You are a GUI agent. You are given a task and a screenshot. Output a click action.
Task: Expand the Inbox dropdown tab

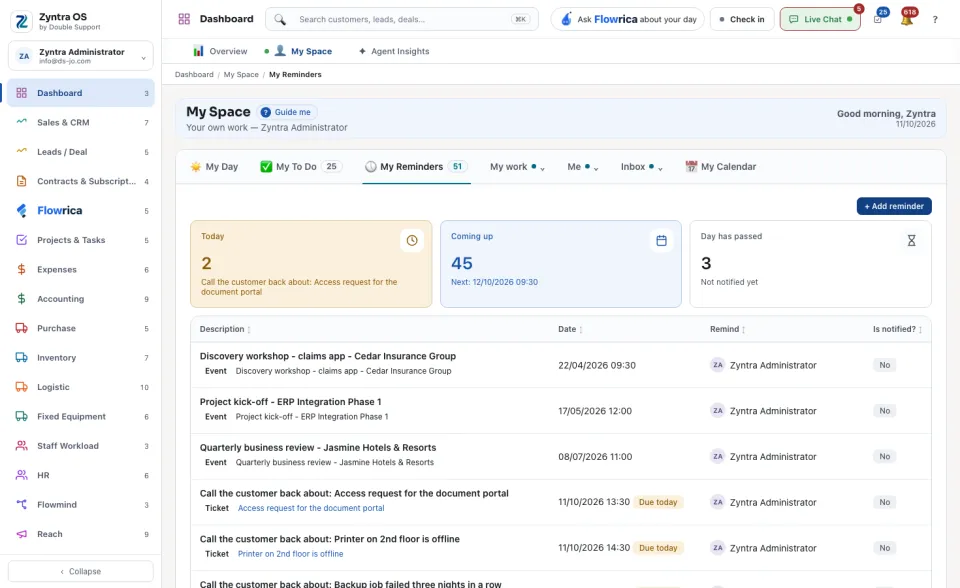tap(642, 167)
